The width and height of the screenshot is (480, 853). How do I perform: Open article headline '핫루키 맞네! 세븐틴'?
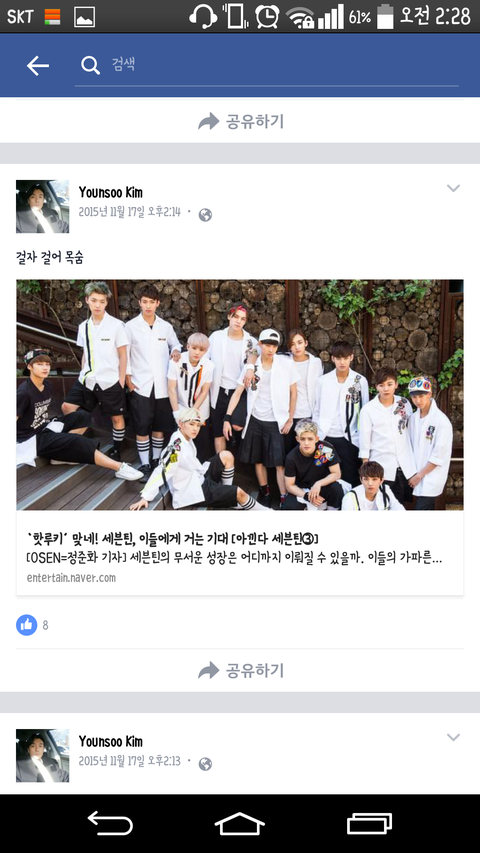click(x=173, y=538)
